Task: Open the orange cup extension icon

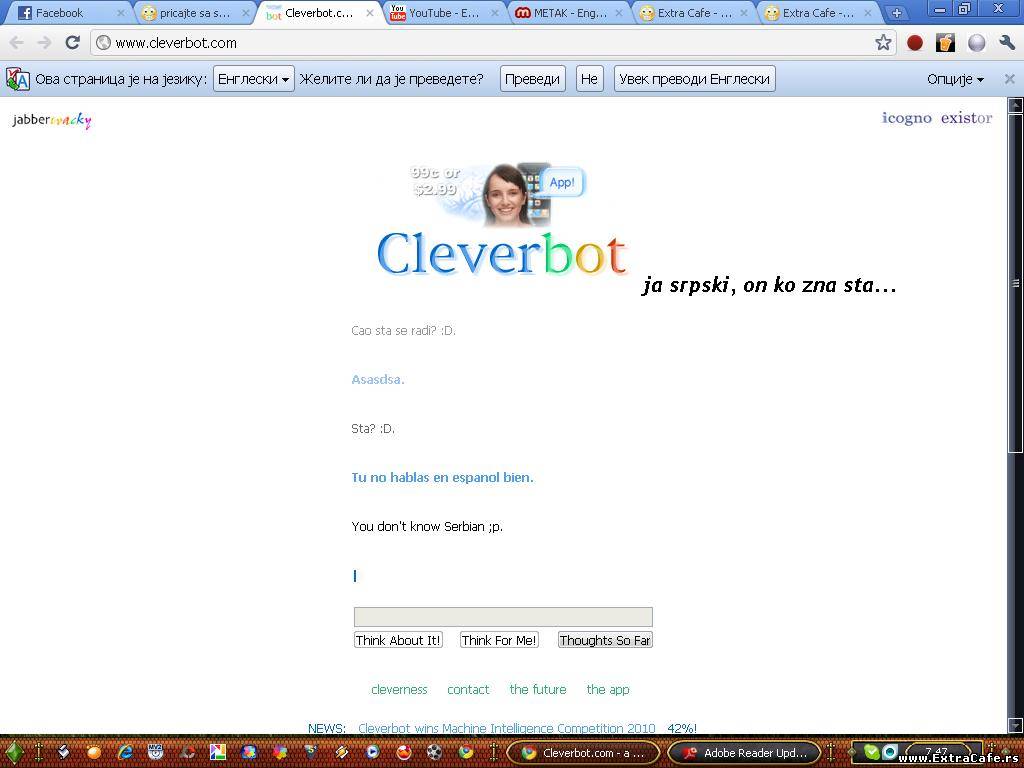Action: click(x=945, y=42)
